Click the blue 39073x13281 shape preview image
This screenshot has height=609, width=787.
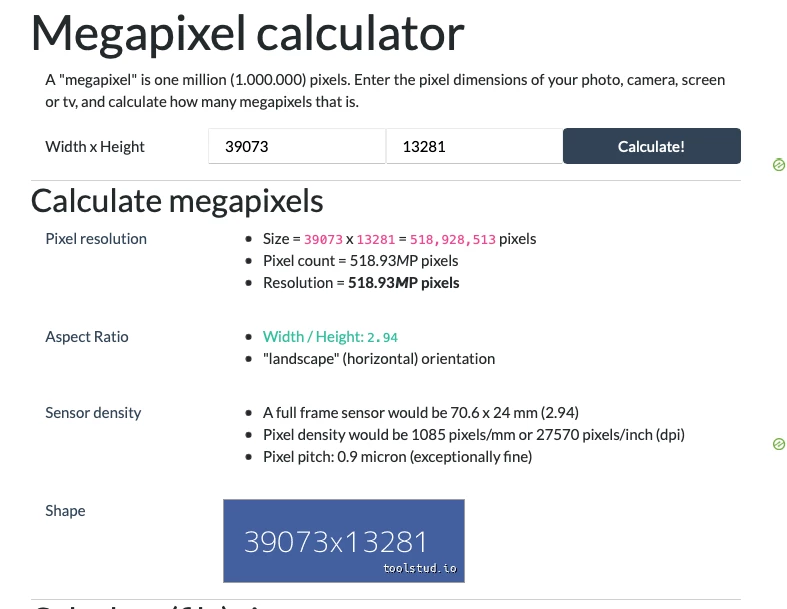click(x=344, y=541)
